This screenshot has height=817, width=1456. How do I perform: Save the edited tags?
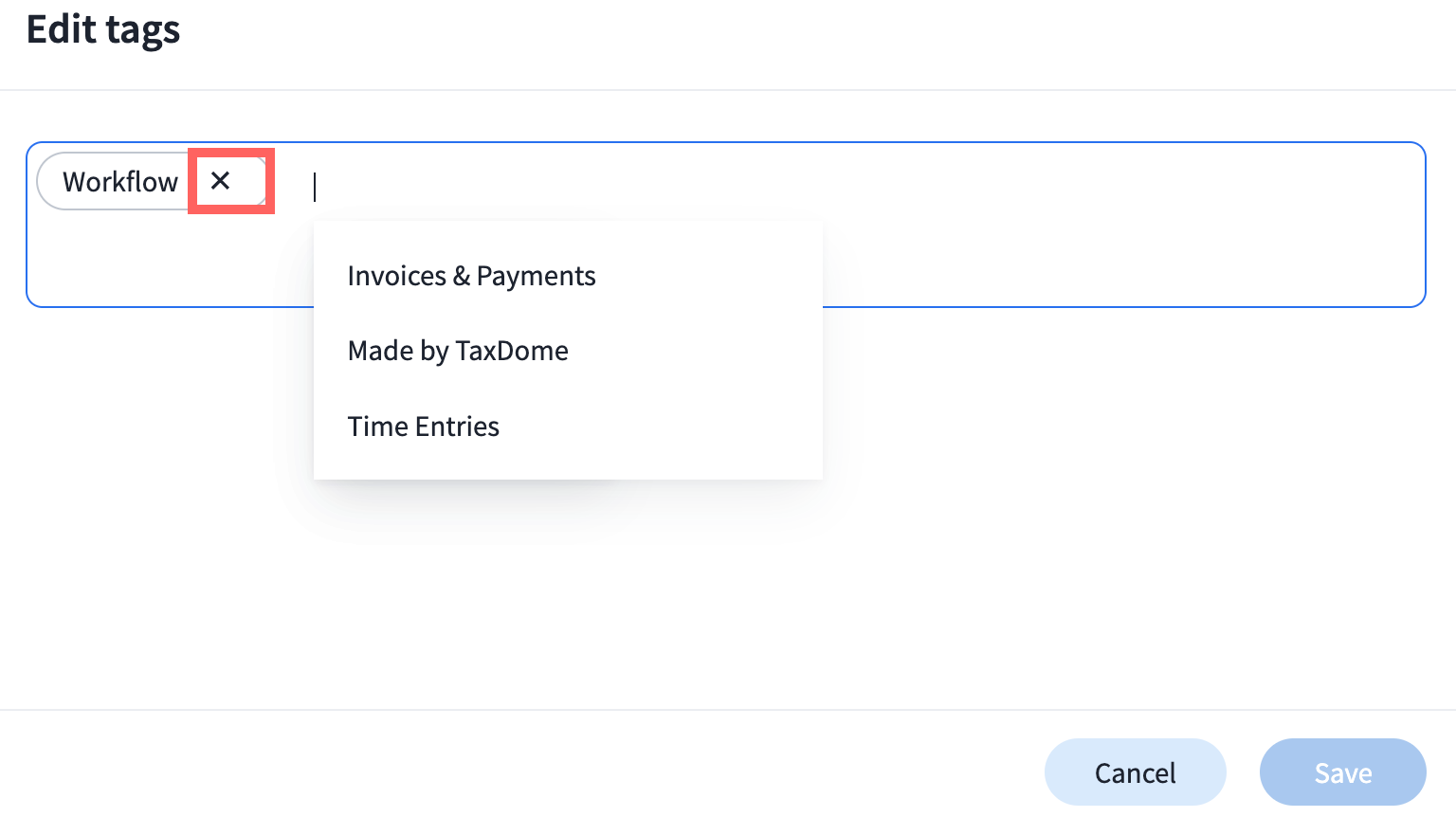(x=1342, y=772)
